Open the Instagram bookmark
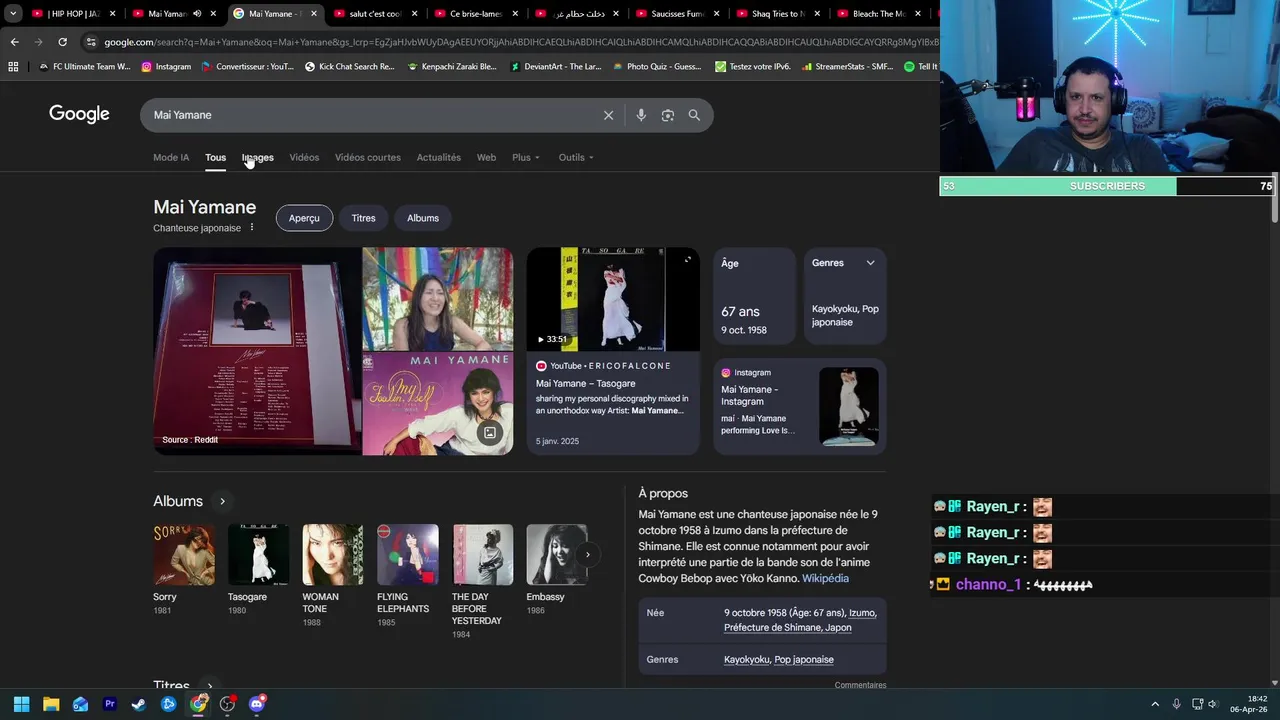The image size is (1280, 720). click(x=166, y=67)
